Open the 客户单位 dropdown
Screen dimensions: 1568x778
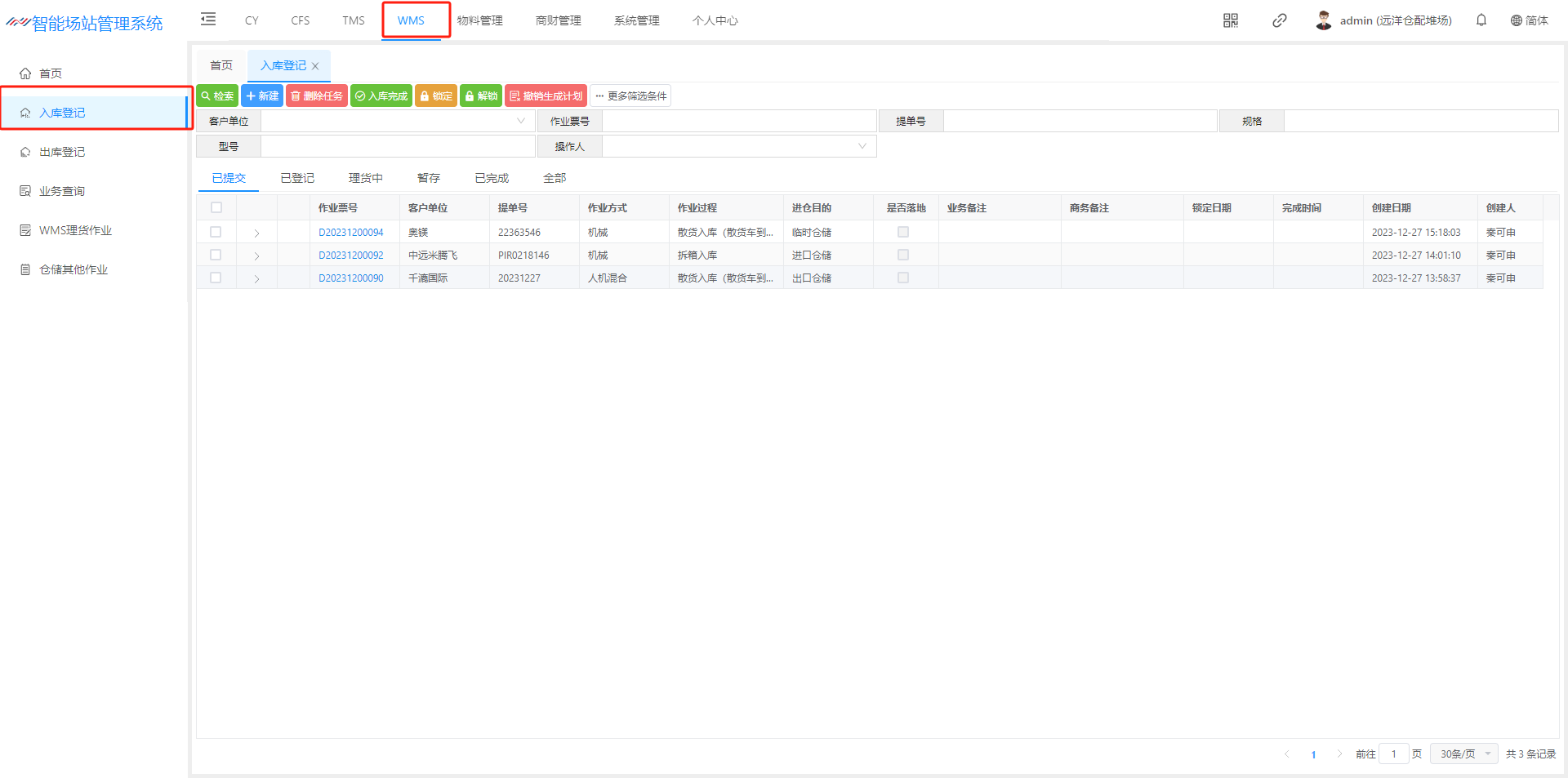(398, 121)
